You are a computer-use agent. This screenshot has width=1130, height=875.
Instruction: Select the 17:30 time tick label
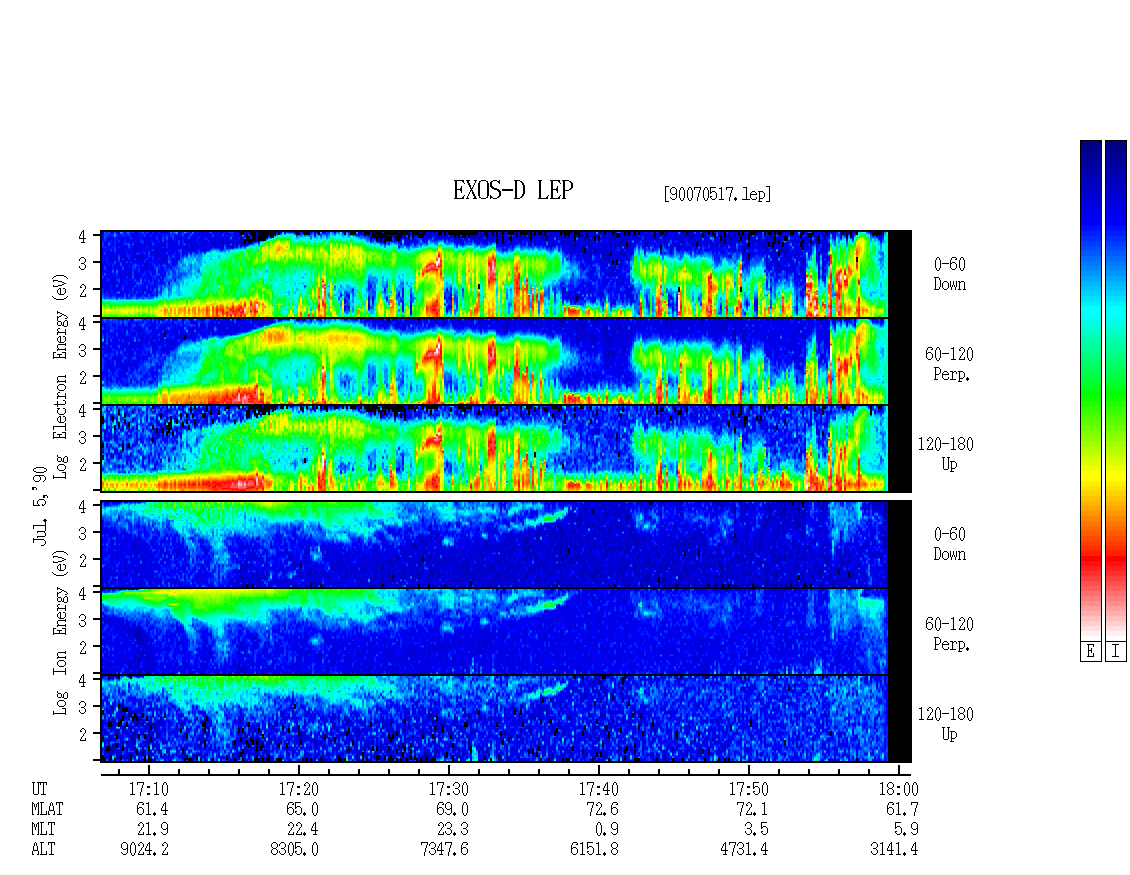[448, 789]
